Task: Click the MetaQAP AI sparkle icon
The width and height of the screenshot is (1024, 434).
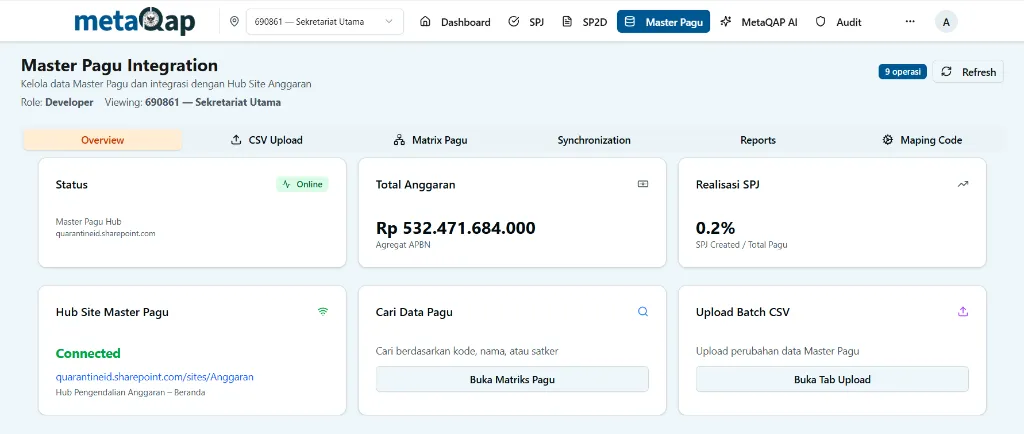Action: pyautogui.click(x=726, y=22)
